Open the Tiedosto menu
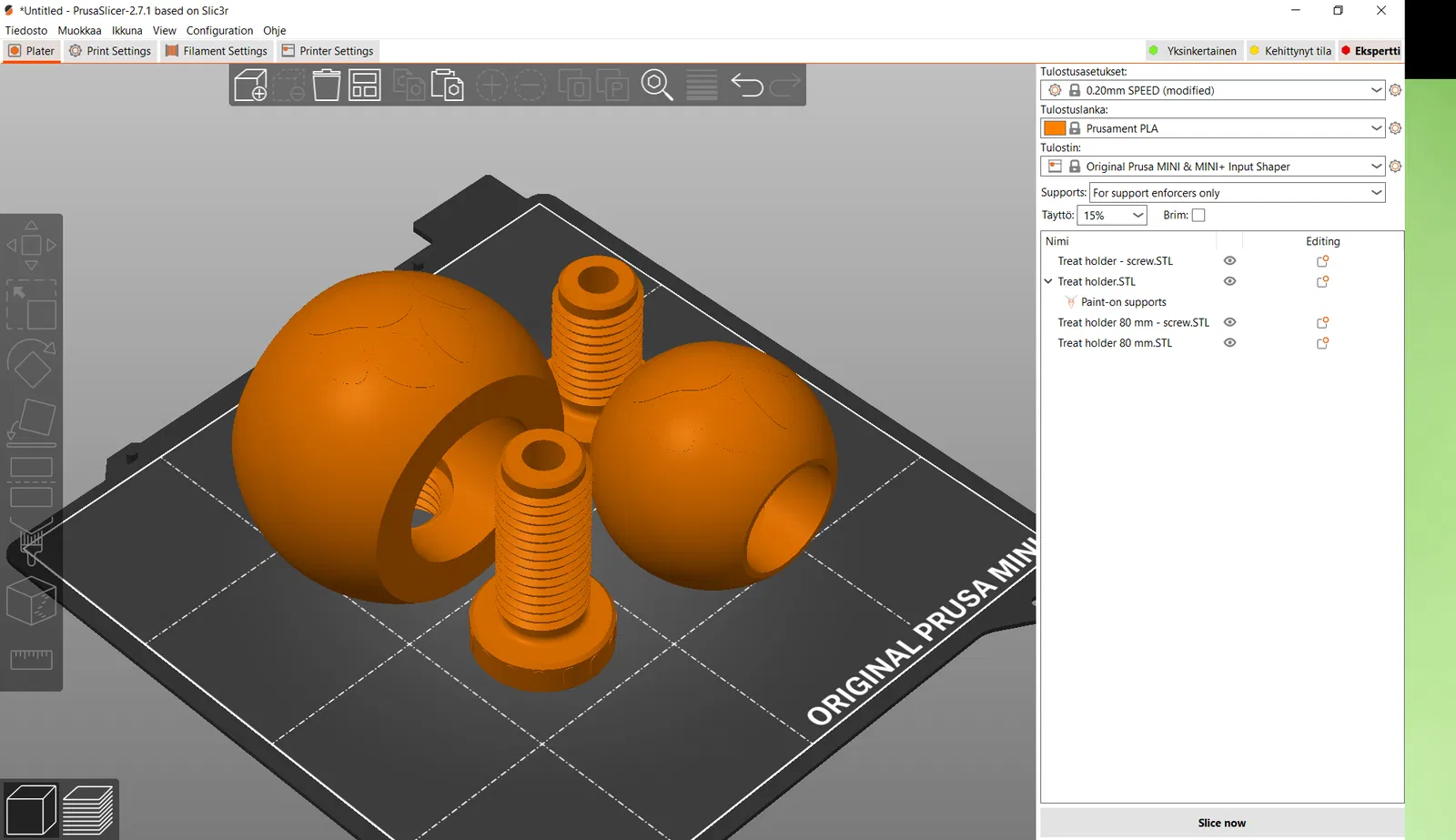This screenshot has height=840, width=1456. (26, 30)
